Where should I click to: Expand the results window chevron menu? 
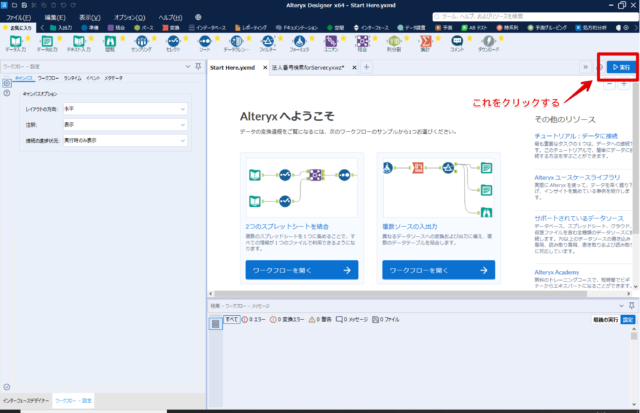click(621, 306)
